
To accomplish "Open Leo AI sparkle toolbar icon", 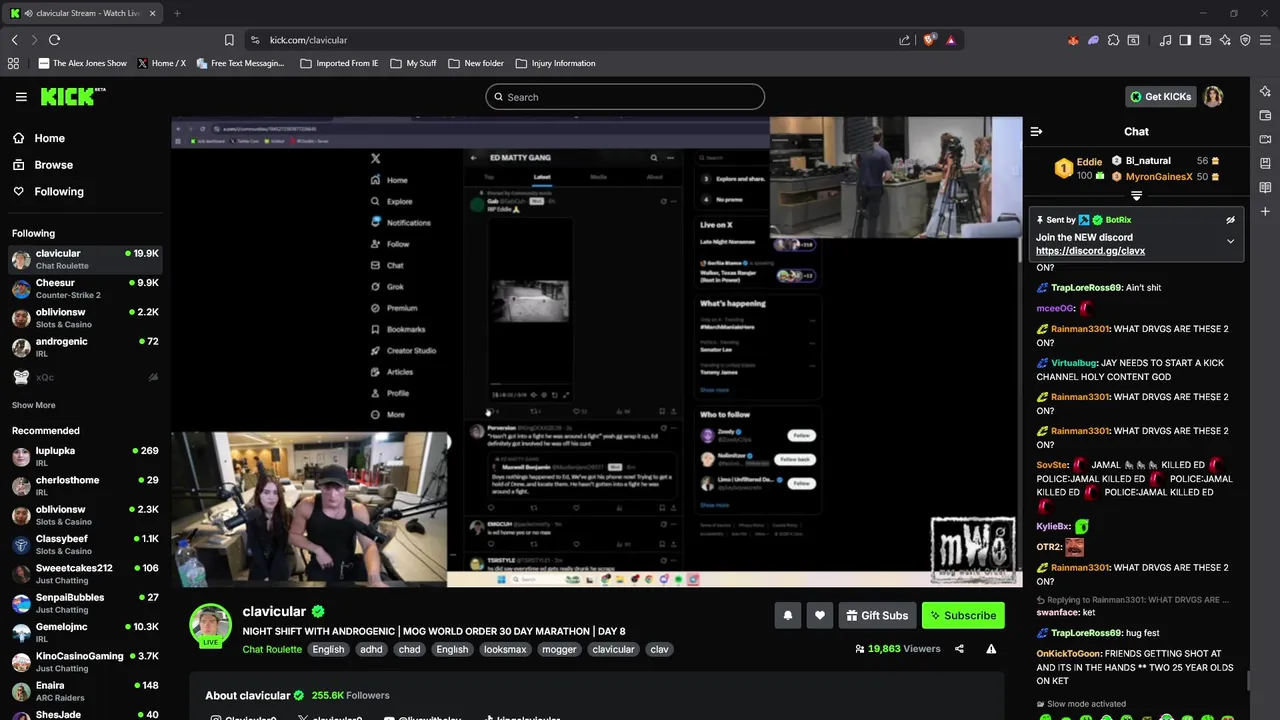I will click(1225, 40).
